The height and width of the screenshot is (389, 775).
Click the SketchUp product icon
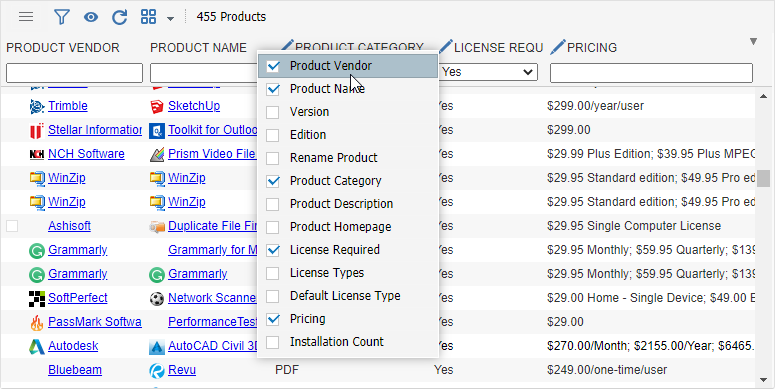tap(157, 106)
